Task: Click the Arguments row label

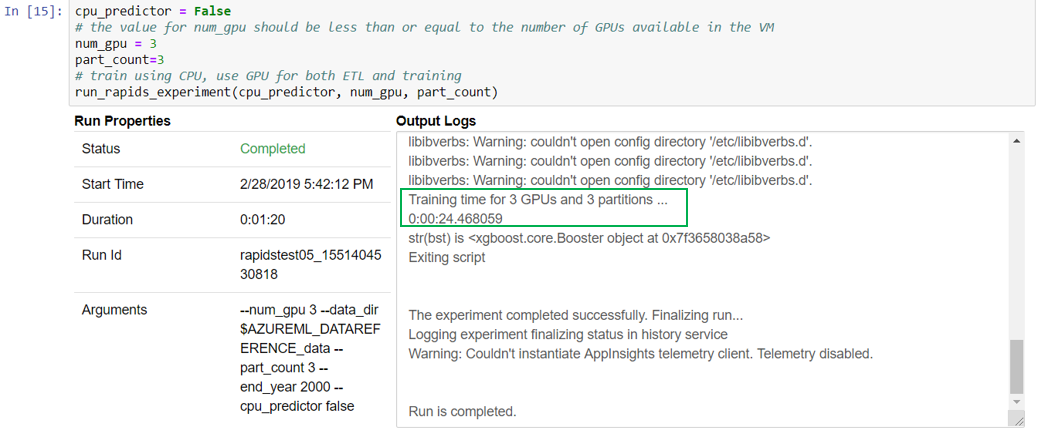Action: (114, 310)
